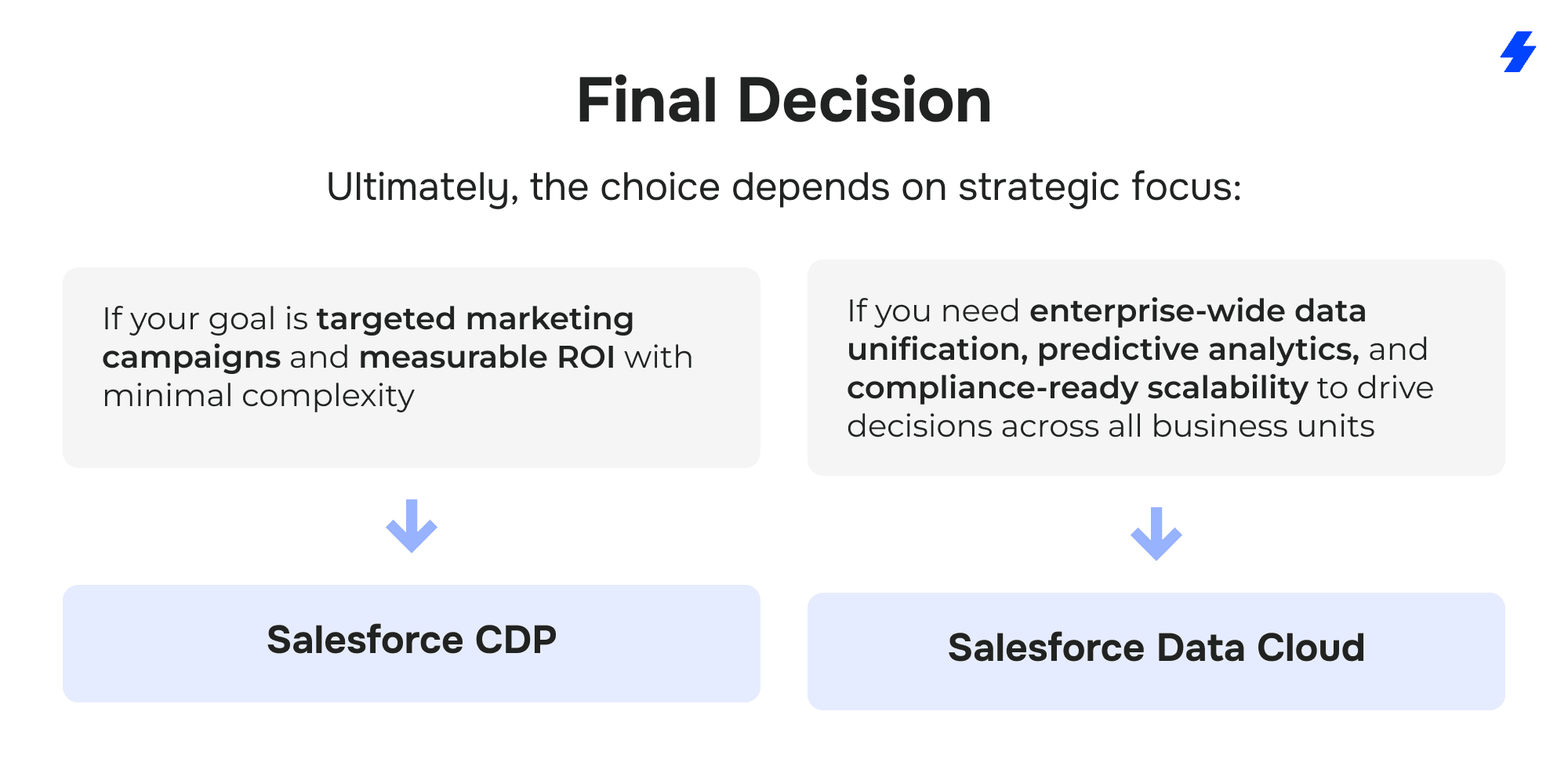Click the blue lightning bolt logo
Image resolution: width=1568 pixels, height=773 pixels.
1518,52
